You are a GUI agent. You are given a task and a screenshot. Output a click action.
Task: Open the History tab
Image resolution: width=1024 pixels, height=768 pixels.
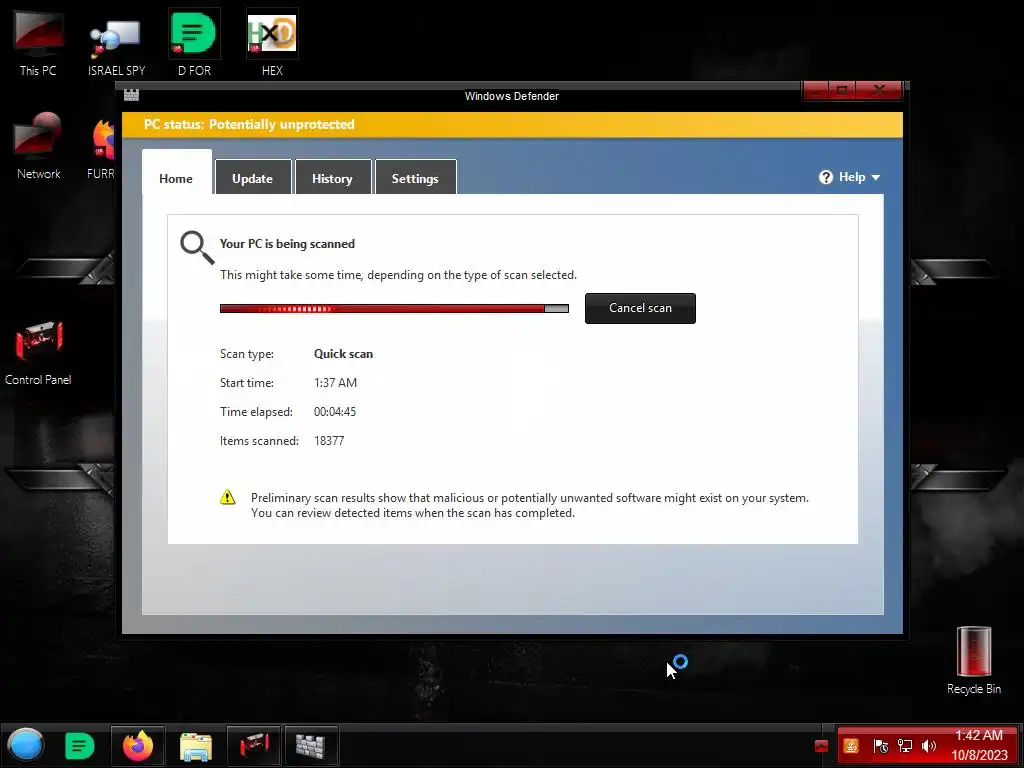tap(333, 178)
